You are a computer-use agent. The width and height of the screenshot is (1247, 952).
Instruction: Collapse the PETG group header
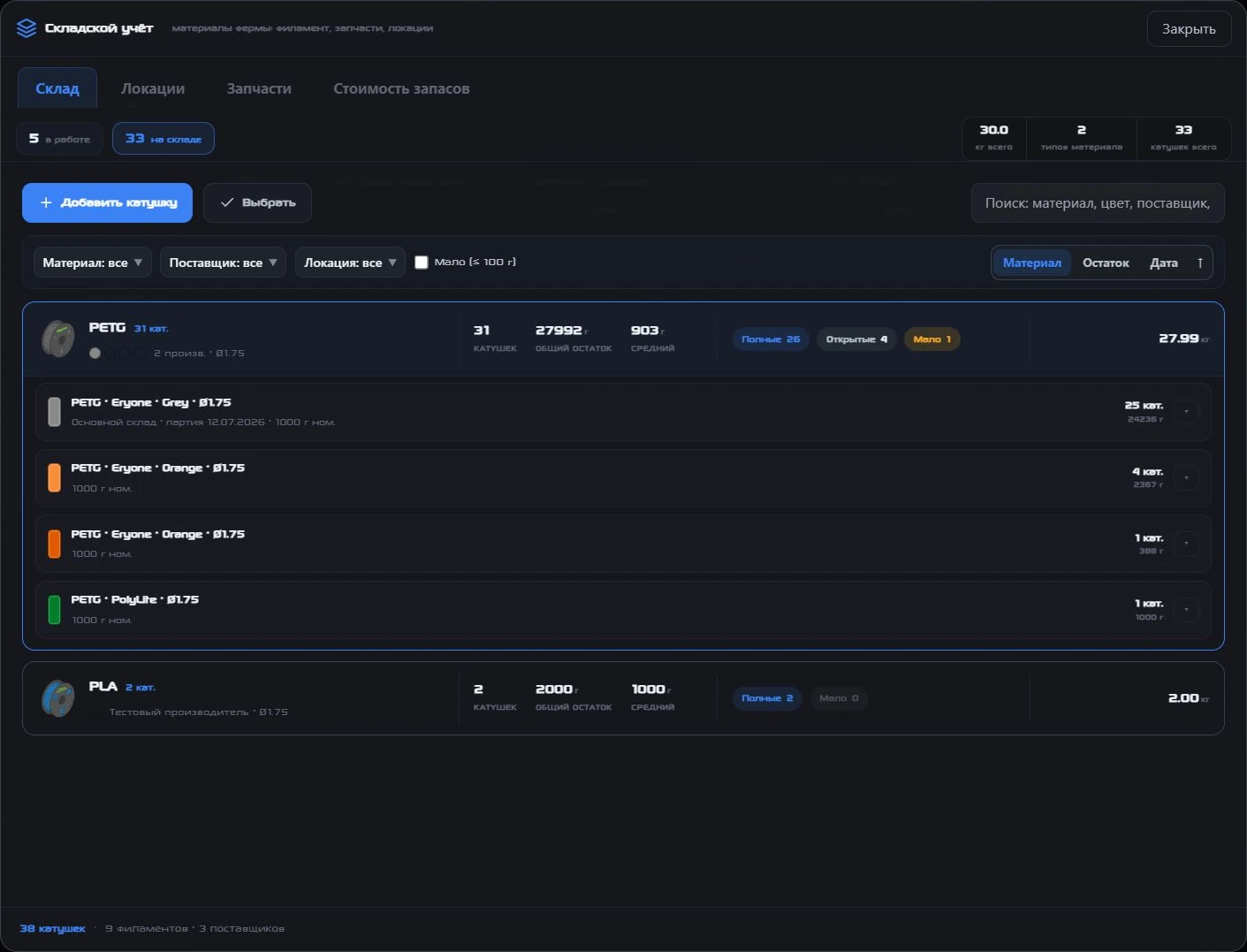[623, 339]
